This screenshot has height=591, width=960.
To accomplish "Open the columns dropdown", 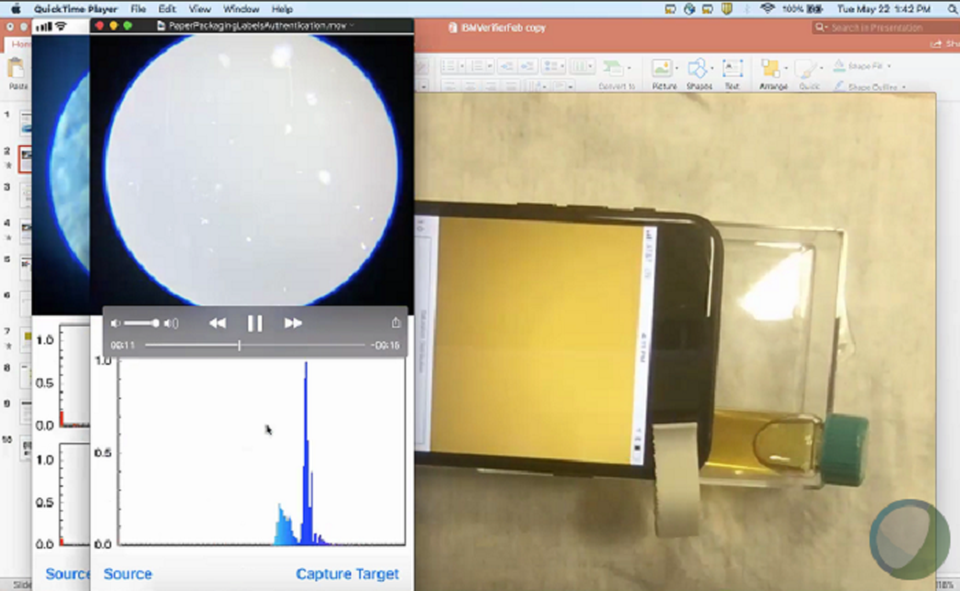I will 582,66.
